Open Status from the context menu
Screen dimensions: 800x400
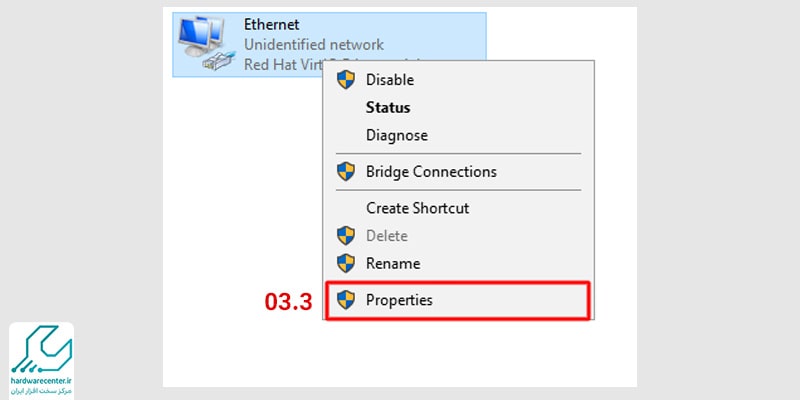[x=458, y=108]
